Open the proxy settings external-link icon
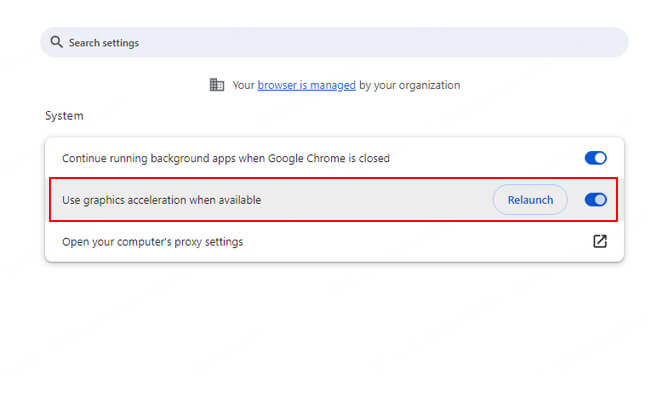 point(599,241)
